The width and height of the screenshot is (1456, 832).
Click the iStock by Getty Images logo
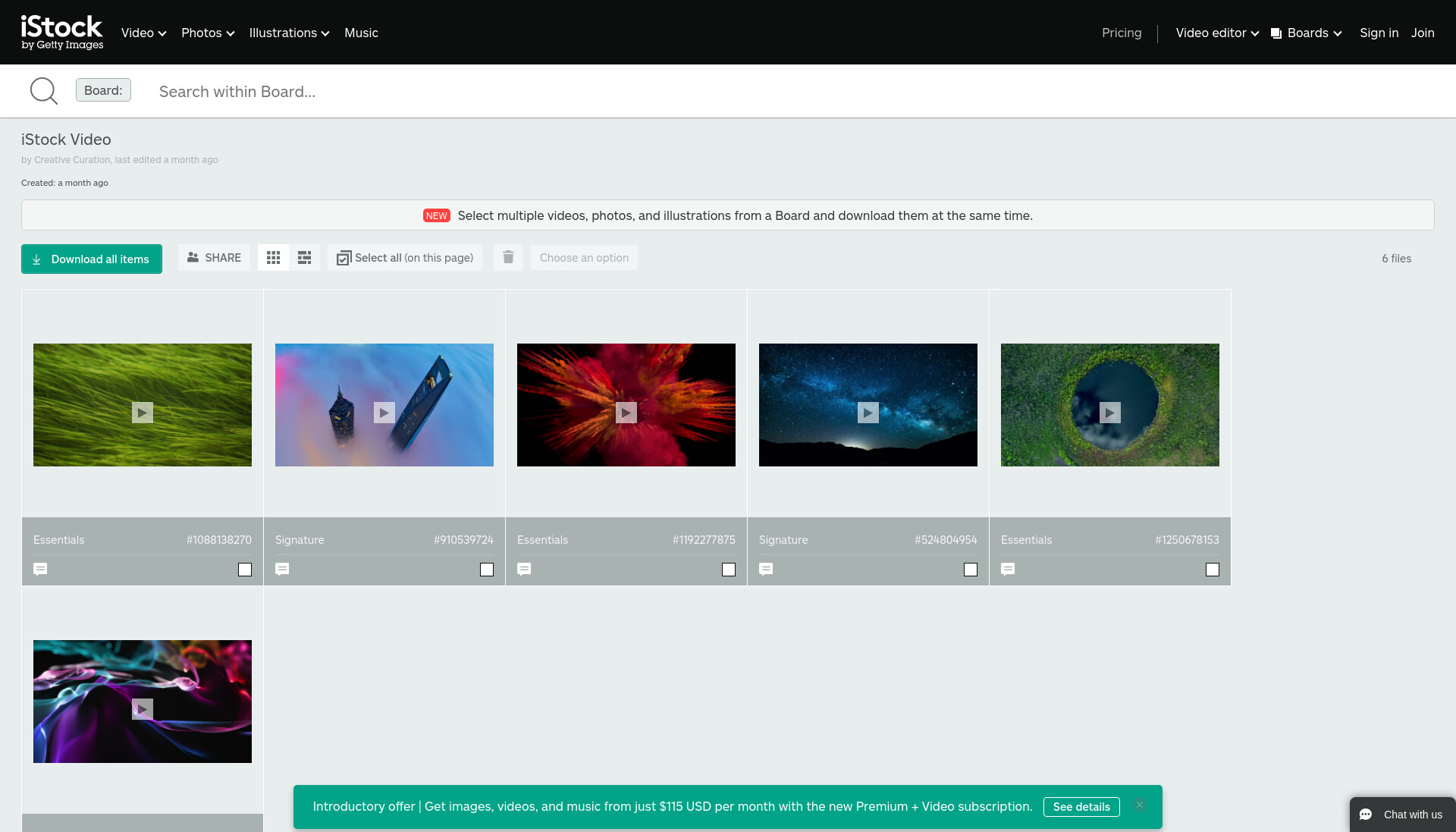61,33
